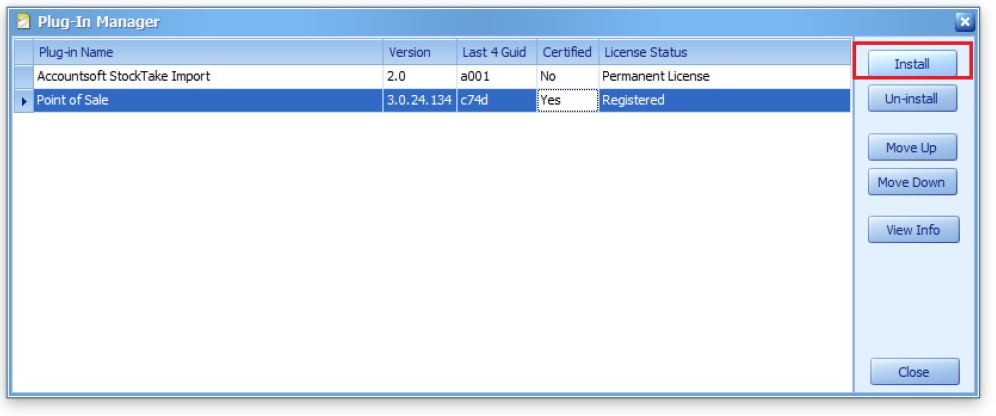Select the Accountsoft StockTake Import row

click(x=208, y=76)
